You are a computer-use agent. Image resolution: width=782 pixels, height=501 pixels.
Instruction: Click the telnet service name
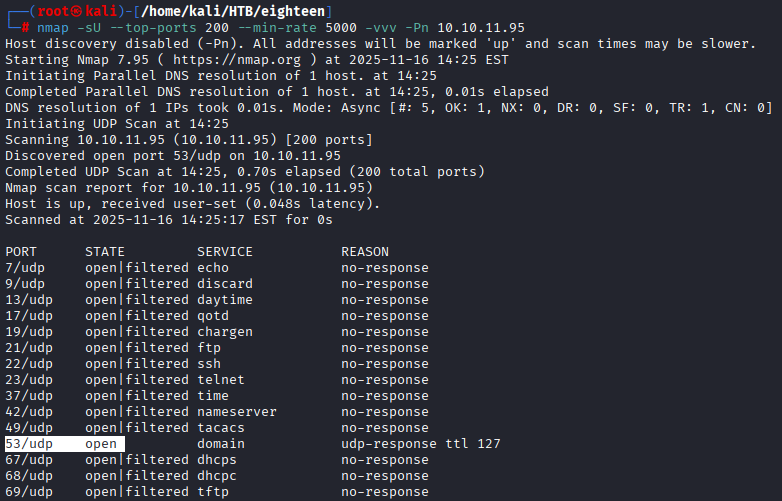[x=220, y=379]
